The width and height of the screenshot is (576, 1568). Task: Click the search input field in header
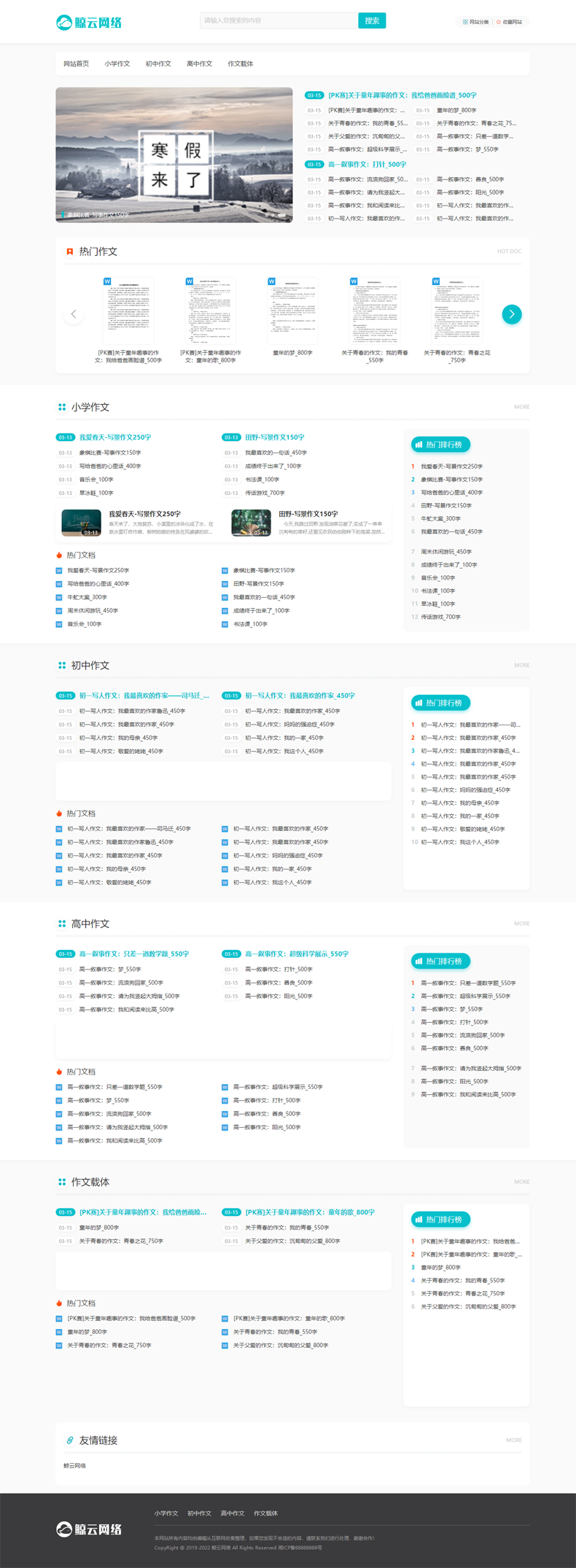click(279, 20)
